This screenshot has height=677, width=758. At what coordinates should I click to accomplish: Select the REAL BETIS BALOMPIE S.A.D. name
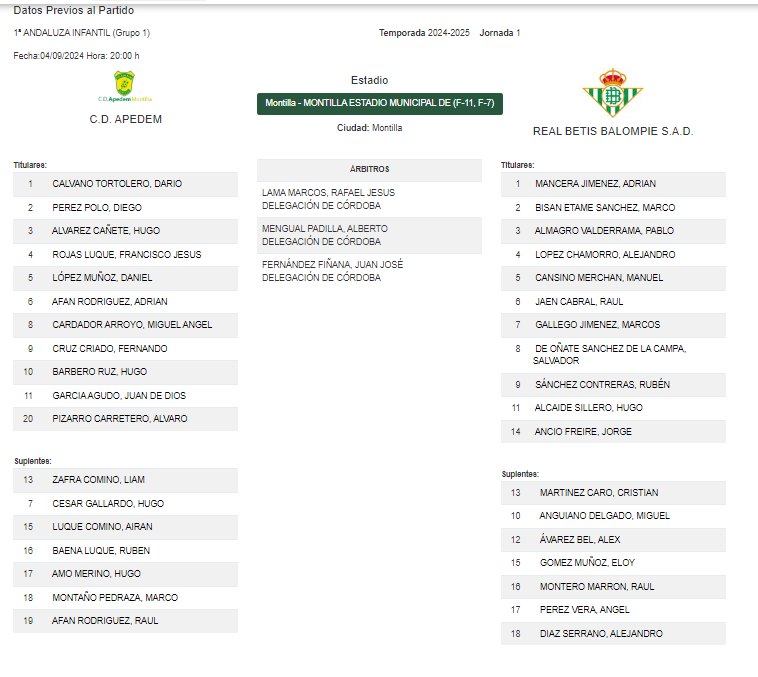[x=613, y=132]
